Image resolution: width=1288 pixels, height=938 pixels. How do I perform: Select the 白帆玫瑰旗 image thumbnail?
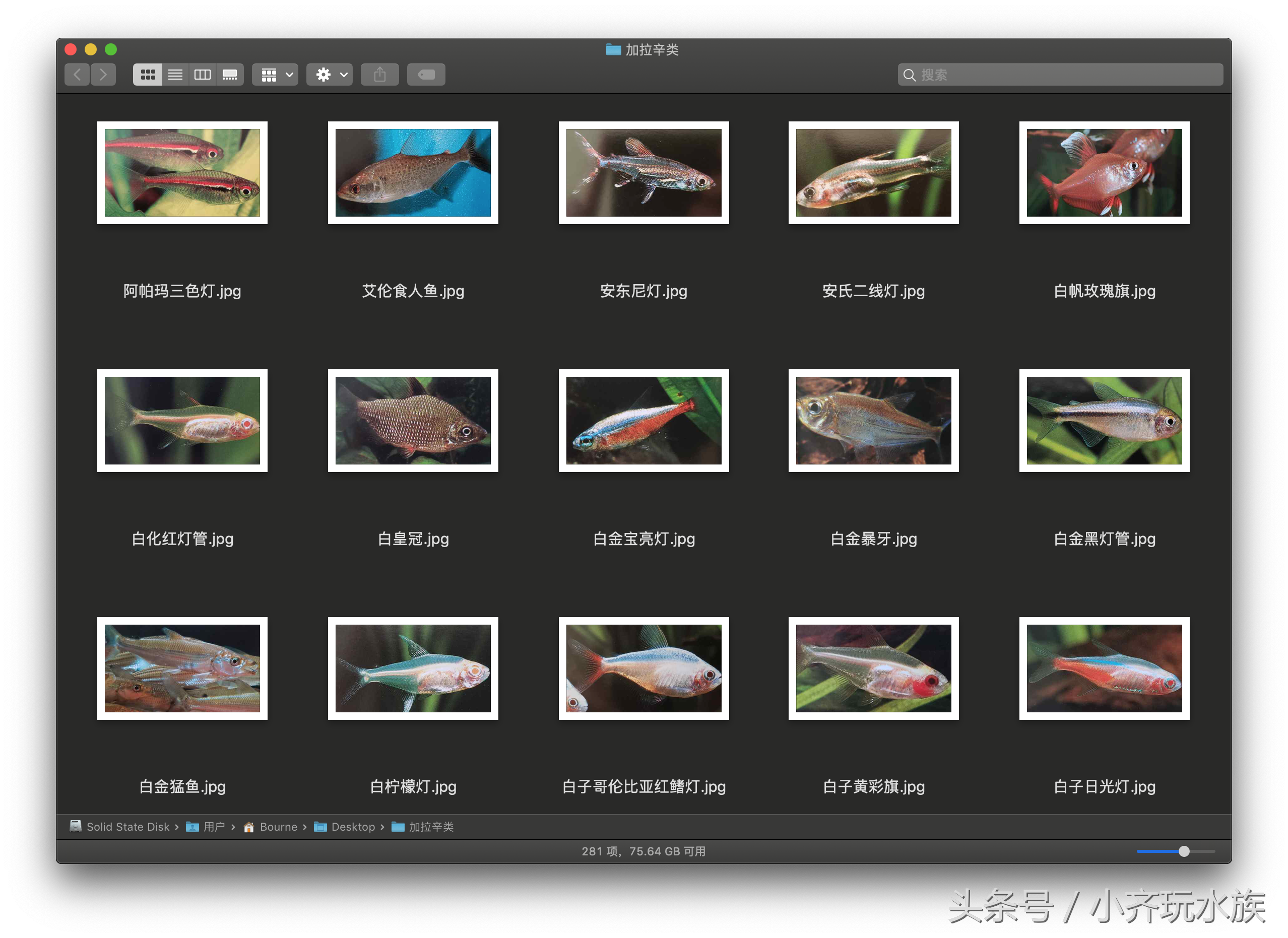pos(1104,173)
